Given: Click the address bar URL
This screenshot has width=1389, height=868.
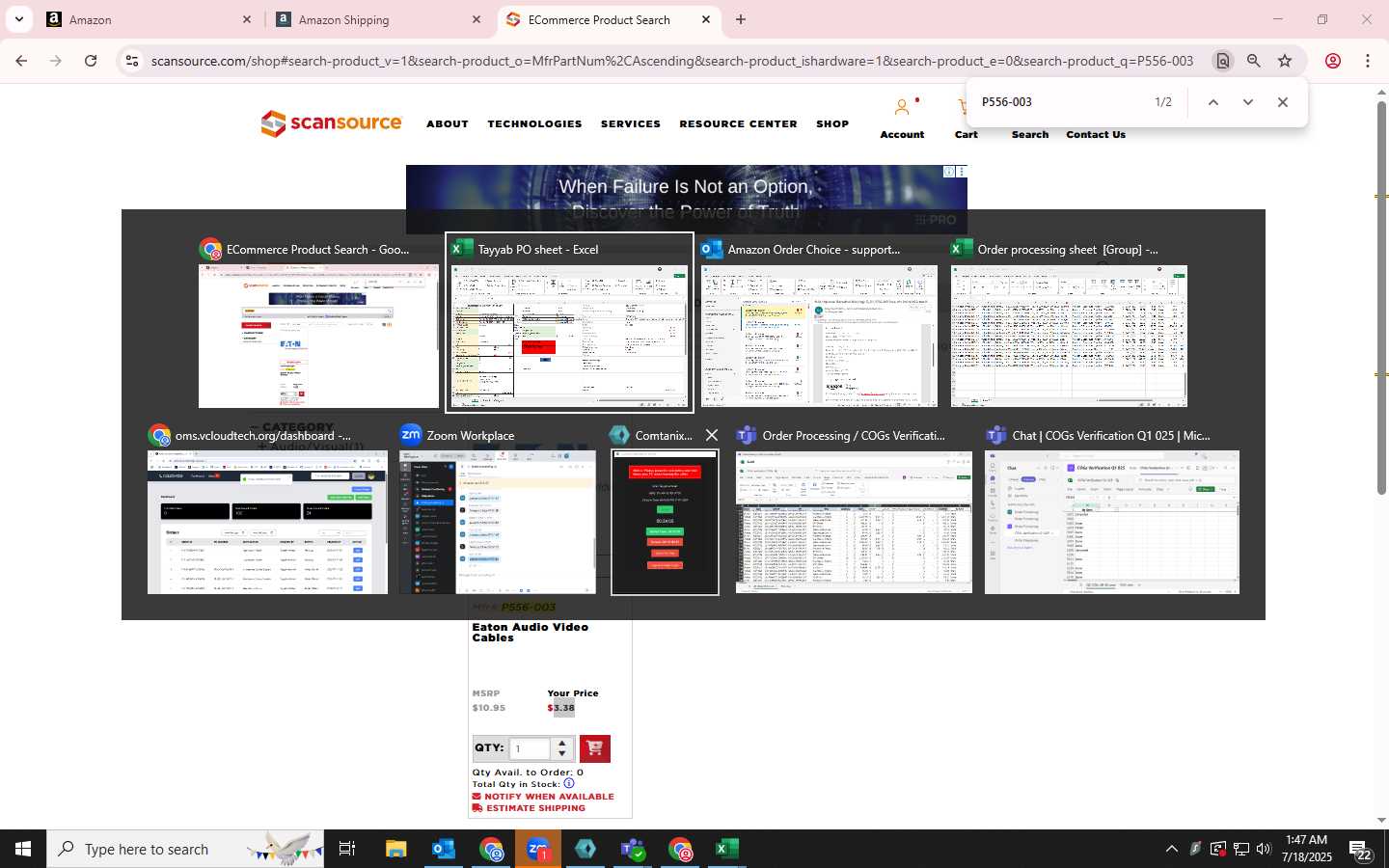Looking at the screenshot, I should (x=672, y=61).
